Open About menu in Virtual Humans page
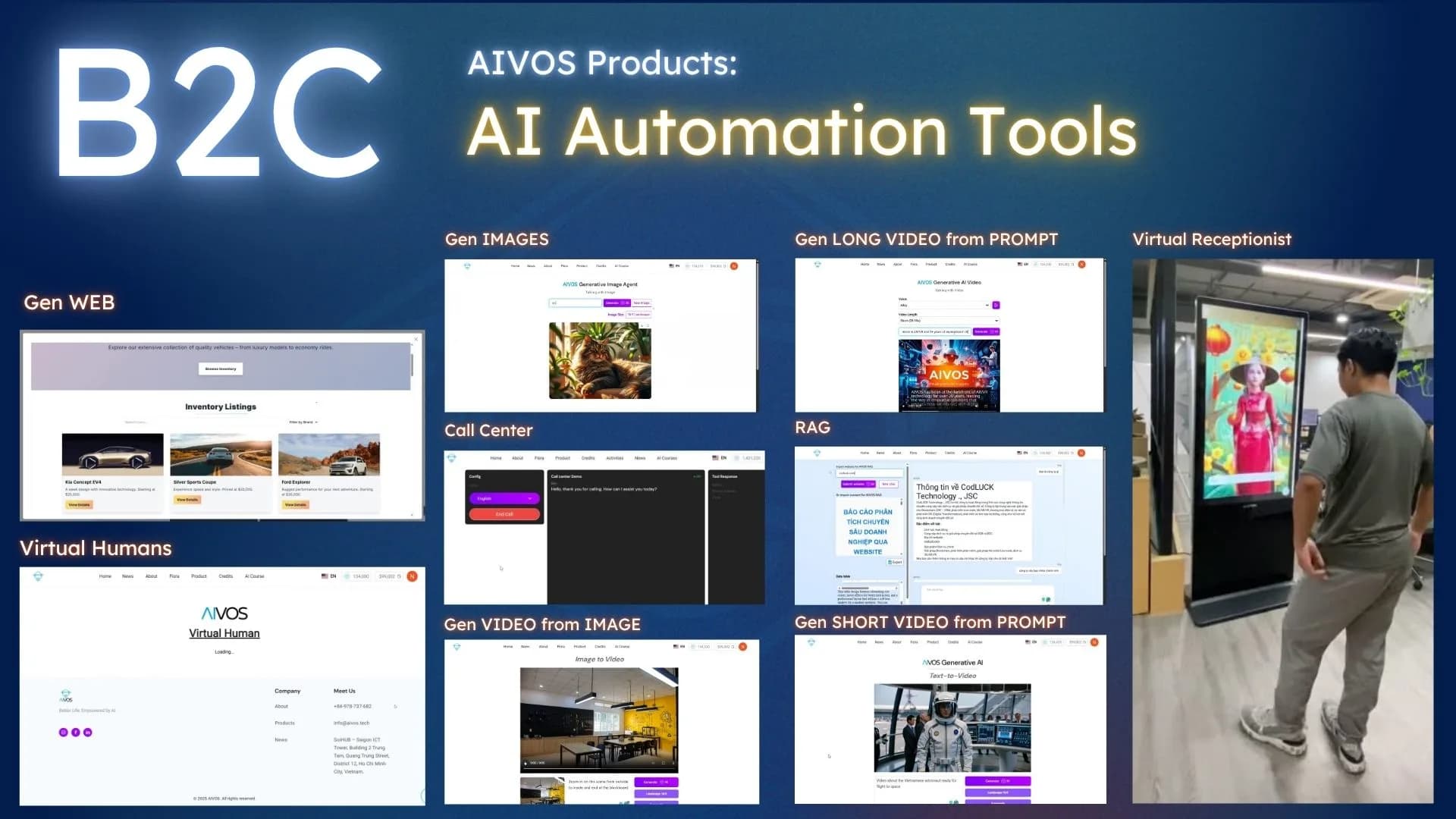Screen dimensions: 1456x819 [x=152, y=576]
